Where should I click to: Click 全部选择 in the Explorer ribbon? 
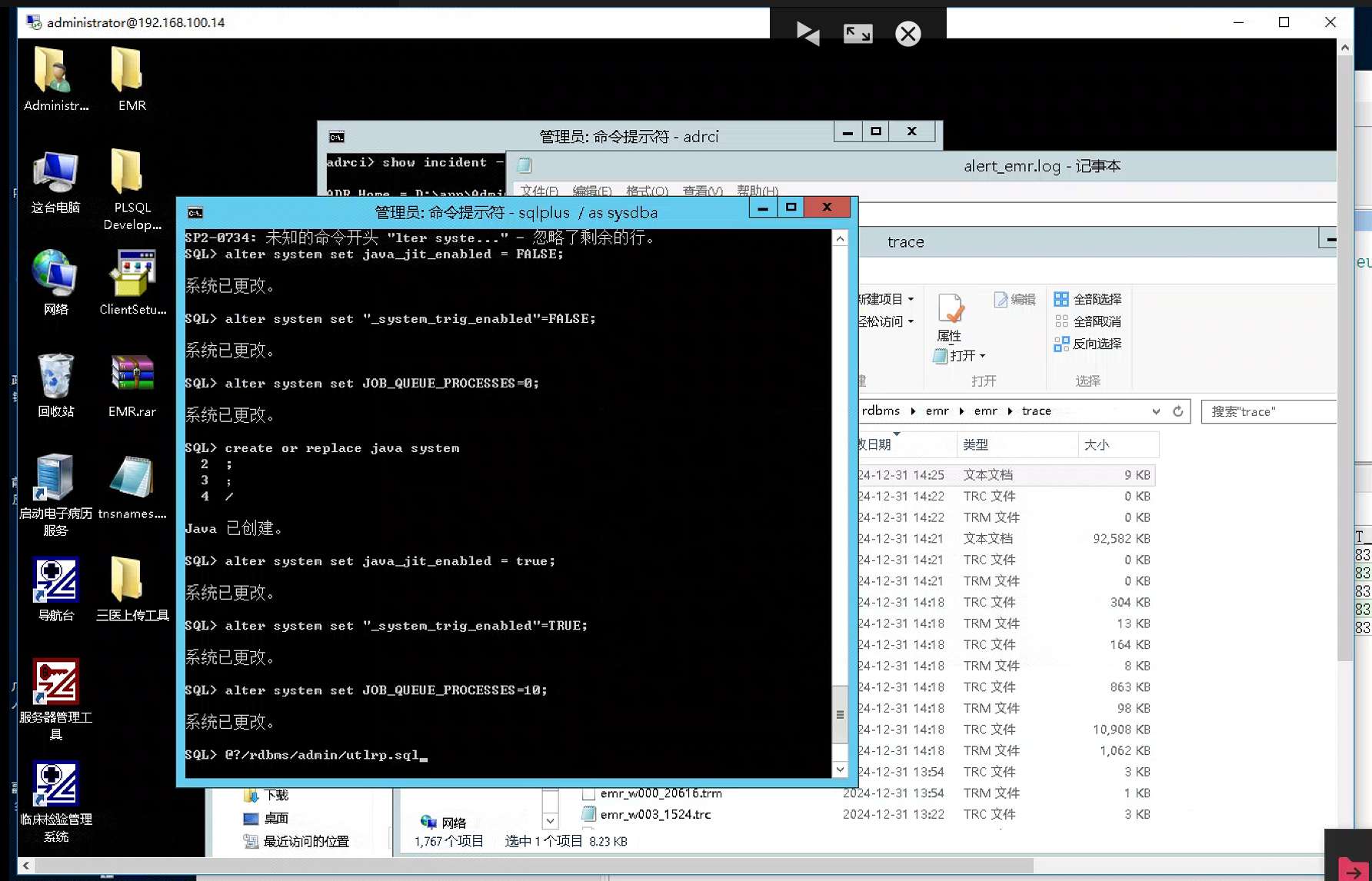tap(1087, 299)
